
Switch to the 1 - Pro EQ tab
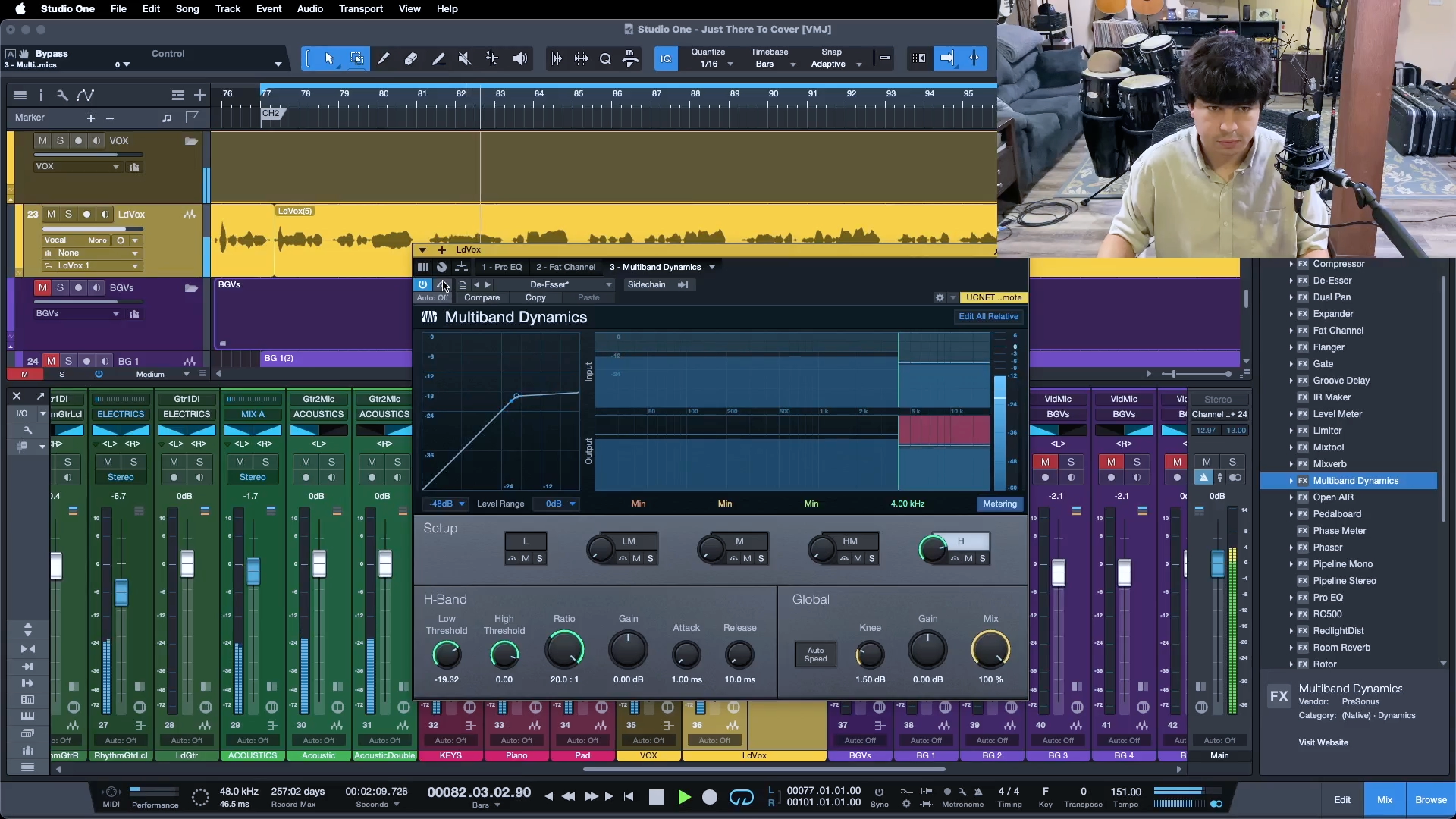coord(501,267)
